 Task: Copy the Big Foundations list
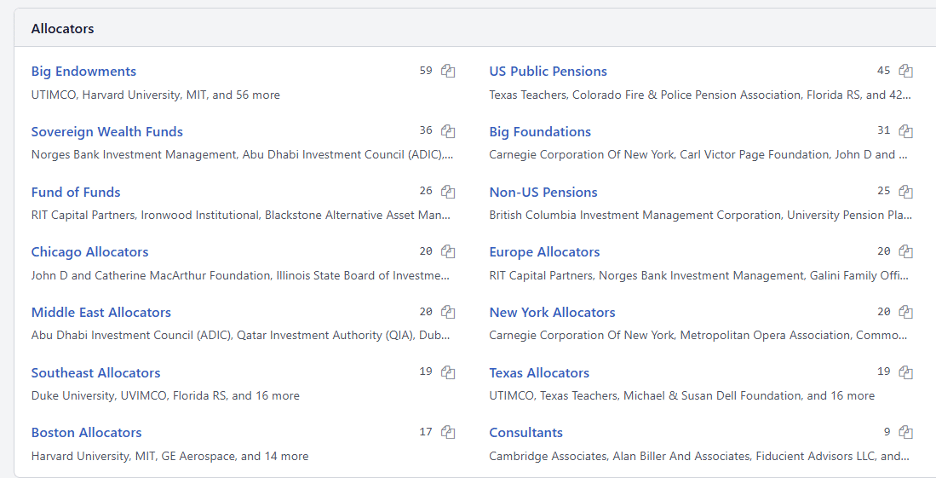[x=906, y=131]
